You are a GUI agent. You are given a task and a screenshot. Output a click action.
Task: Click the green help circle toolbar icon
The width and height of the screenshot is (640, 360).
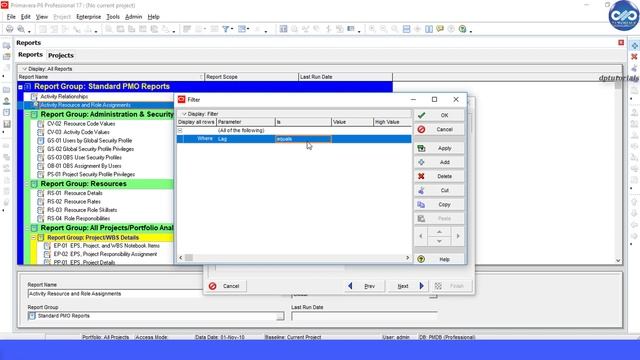(x=462, y=29)
